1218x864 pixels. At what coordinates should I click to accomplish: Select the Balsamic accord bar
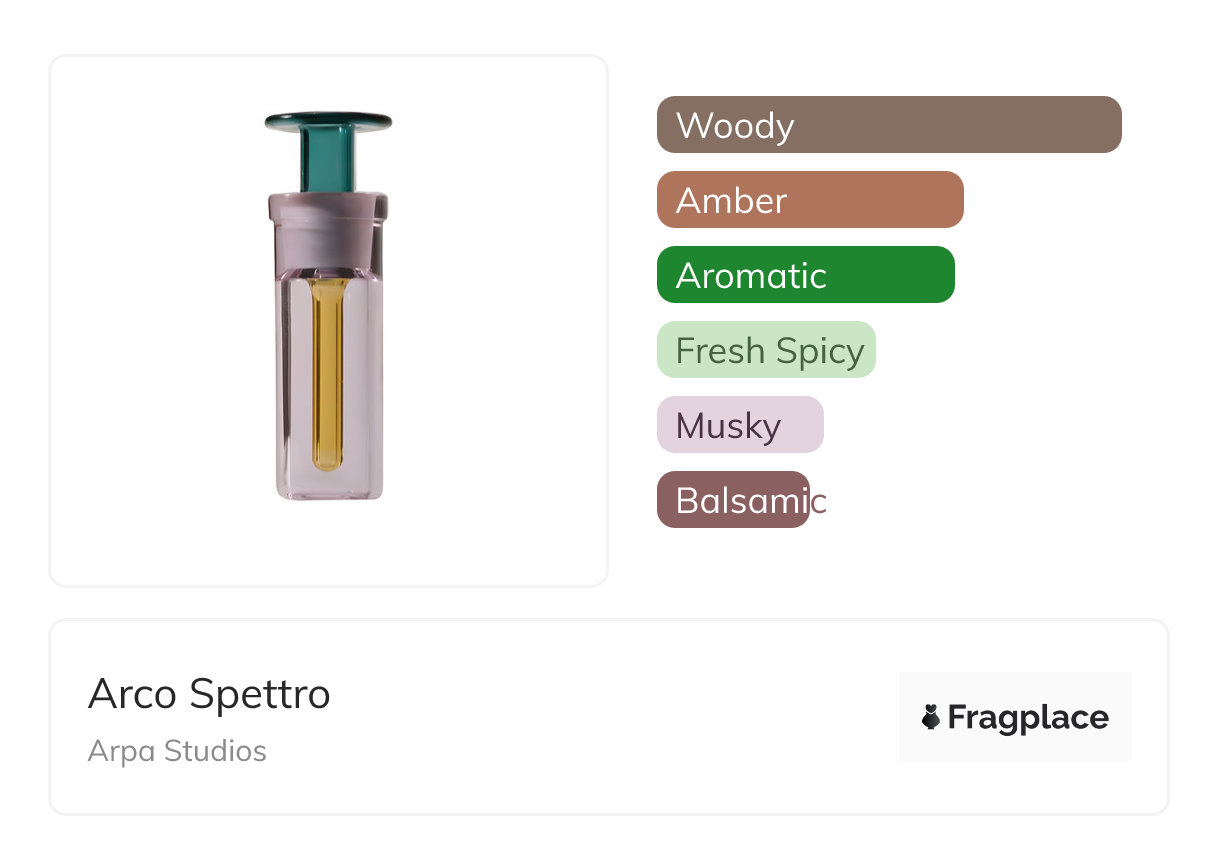[732, 500]
